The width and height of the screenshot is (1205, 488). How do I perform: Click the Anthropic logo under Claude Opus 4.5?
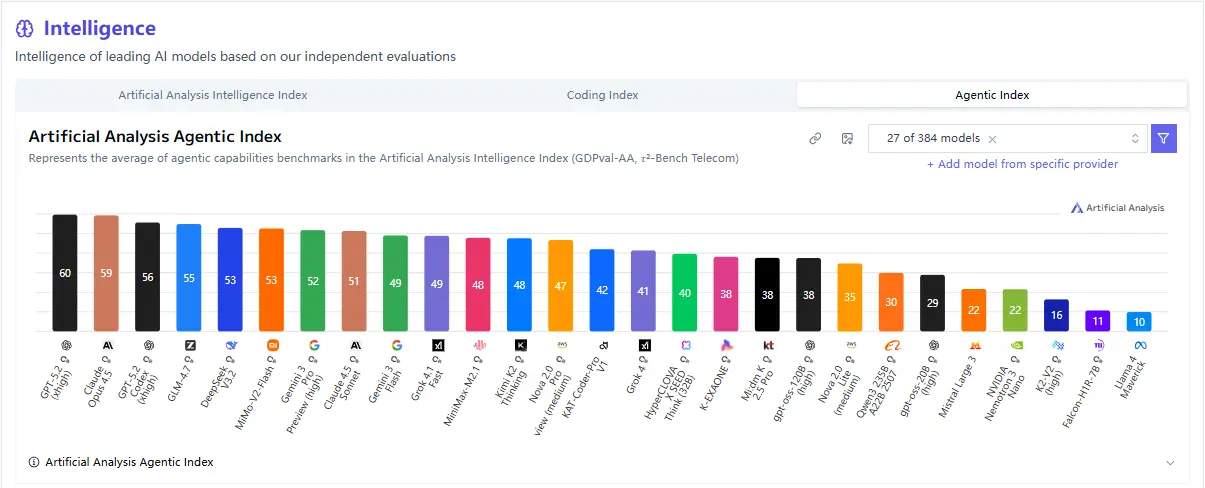106,345
